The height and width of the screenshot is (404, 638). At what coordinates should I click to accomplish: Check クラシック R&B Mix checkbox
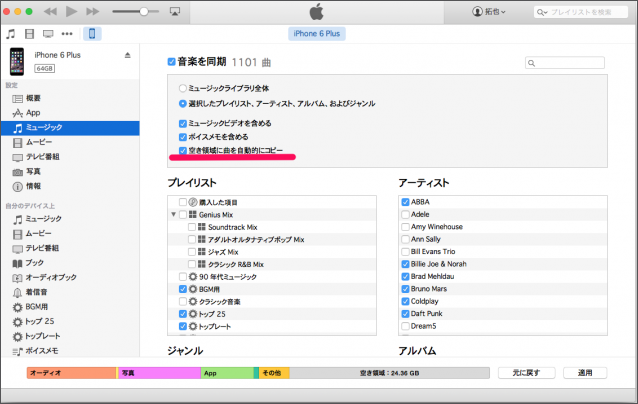(192, 264)
